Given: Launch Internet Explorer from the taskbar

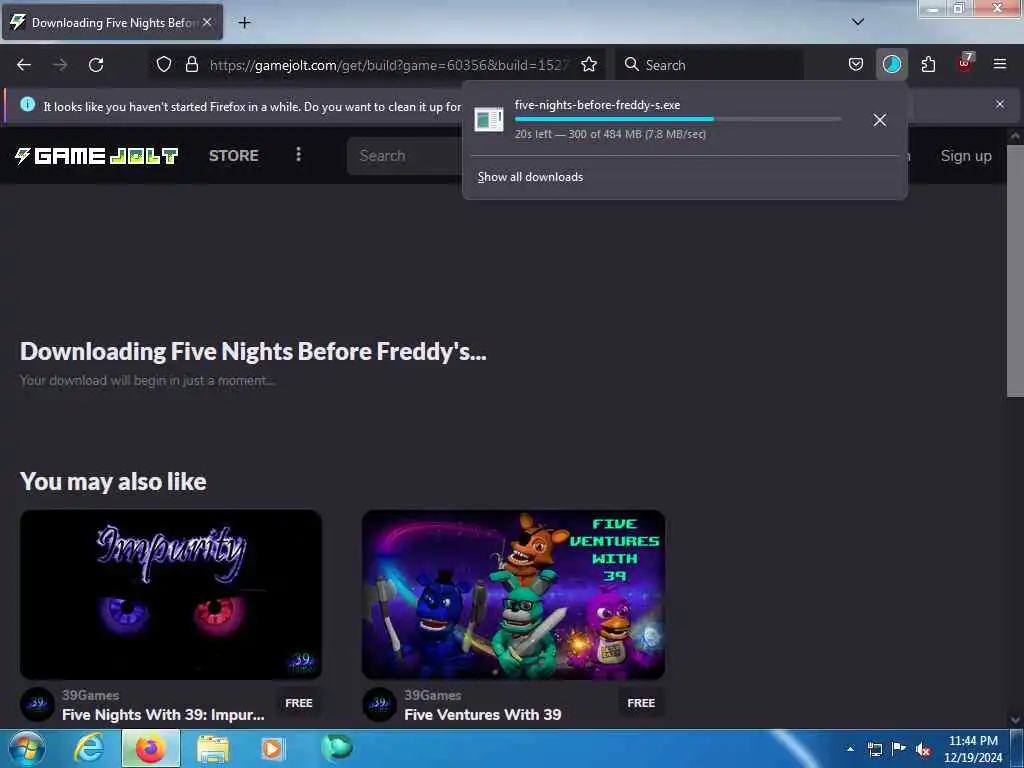Looking at the screenshot, I should coord(89,748).
